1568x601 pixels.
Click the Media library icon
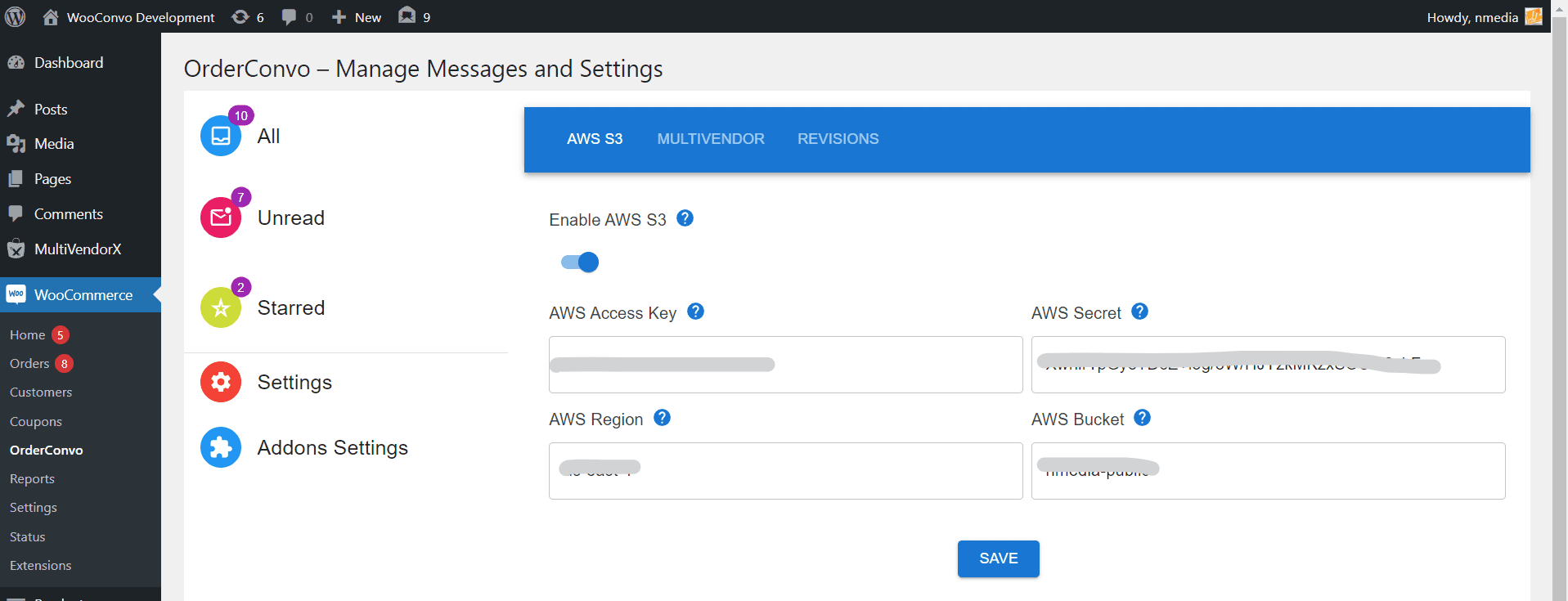pos(16,144)
